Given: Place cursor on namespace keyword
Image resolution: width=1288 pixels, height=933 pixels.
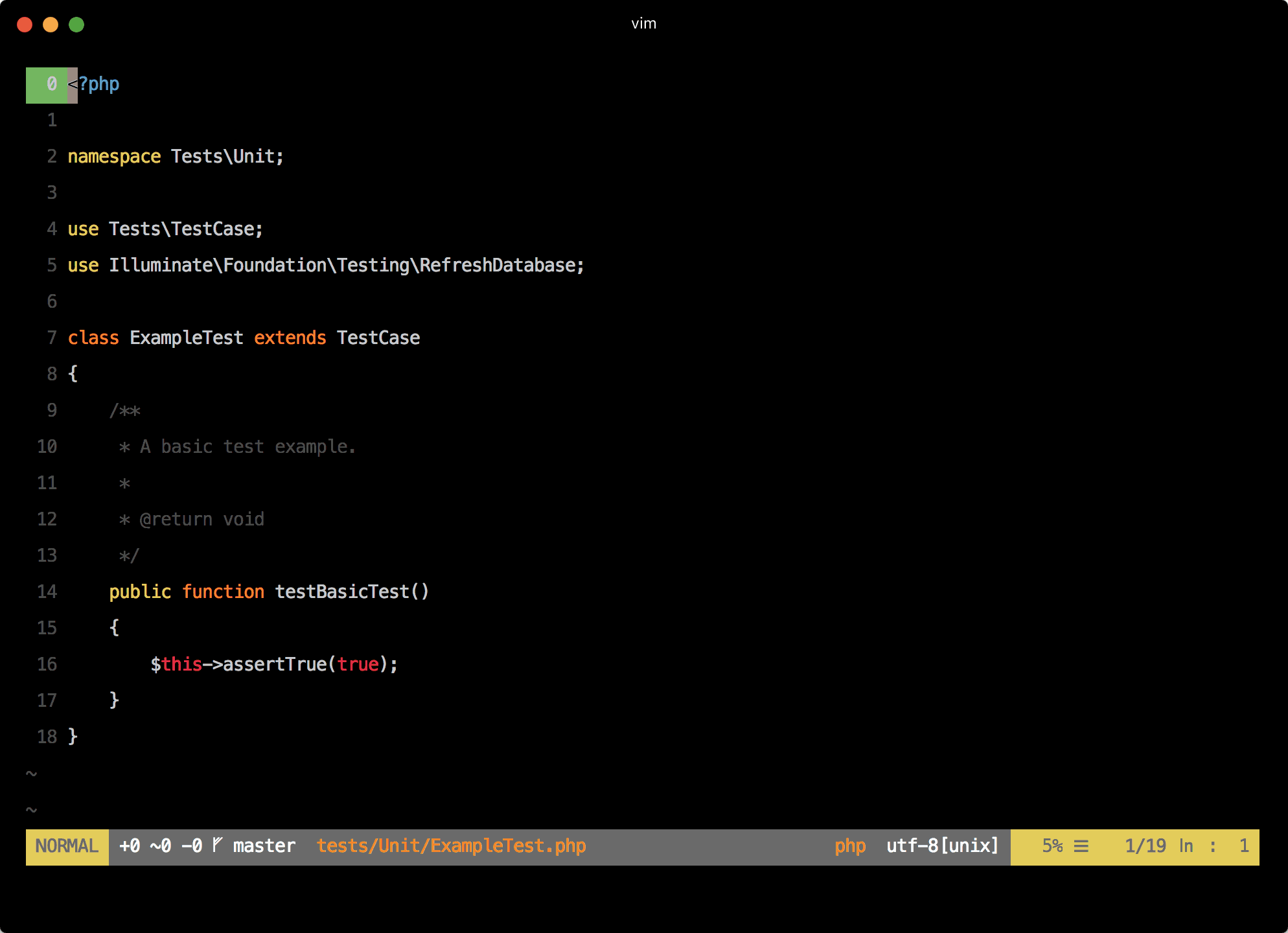Looking at the screenshot, I should point(114,157).
